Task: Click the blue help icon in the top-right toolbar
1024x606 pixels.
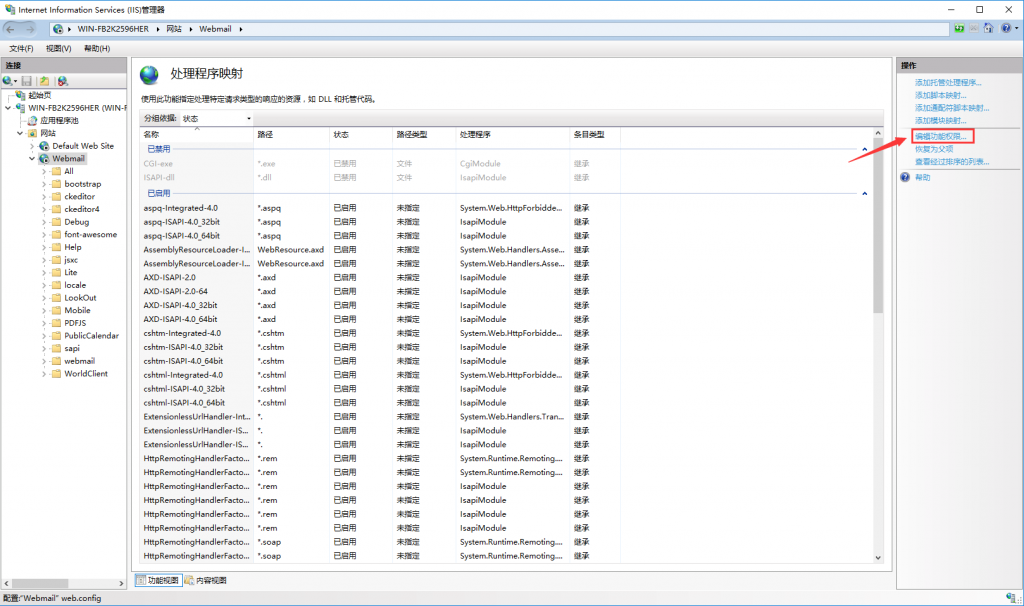Action: [1006, 29]
